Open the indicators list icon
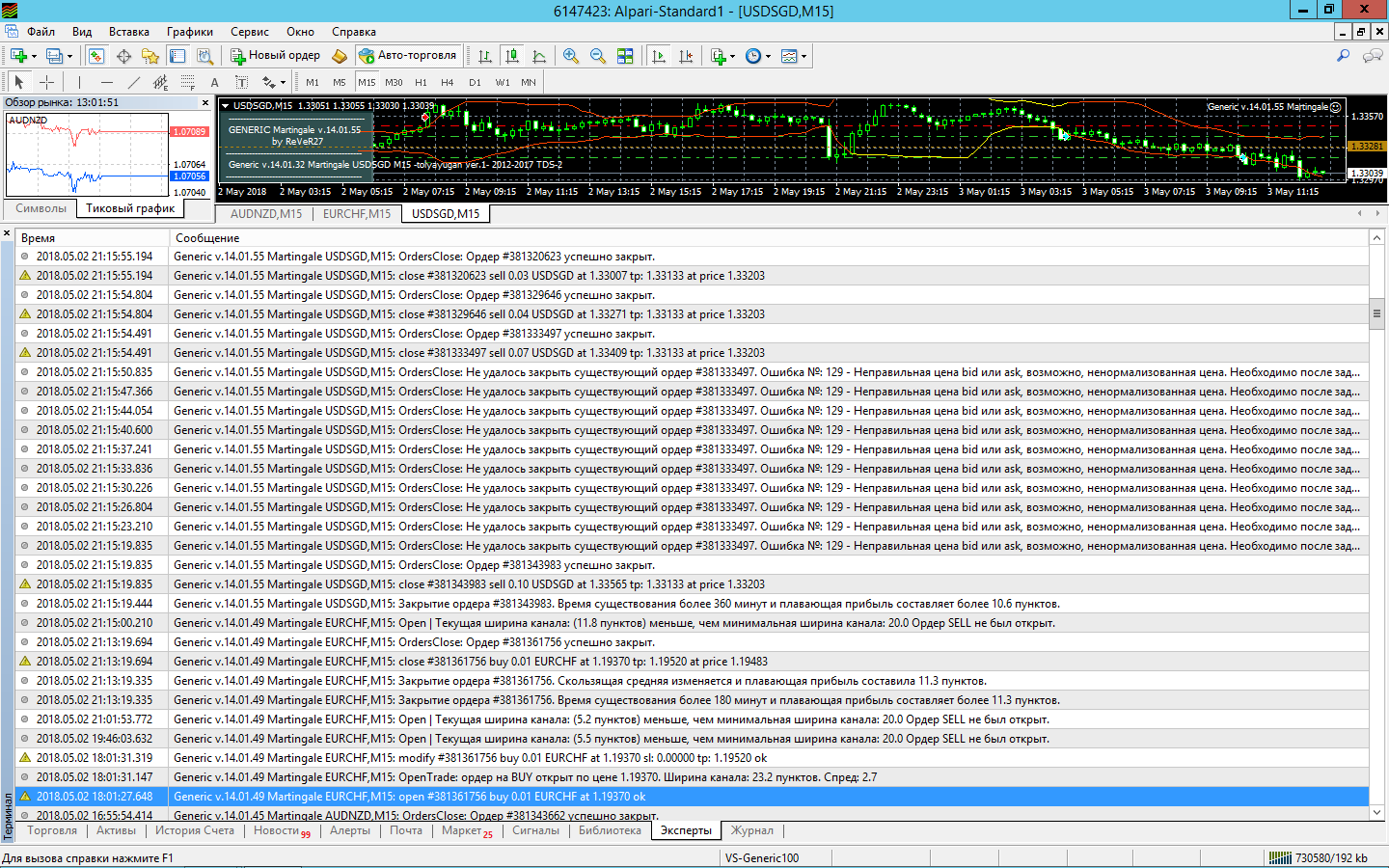Image resolution: width=1389 pixels, height=868 pixels. pyautogui.click(x=719, y=56)
